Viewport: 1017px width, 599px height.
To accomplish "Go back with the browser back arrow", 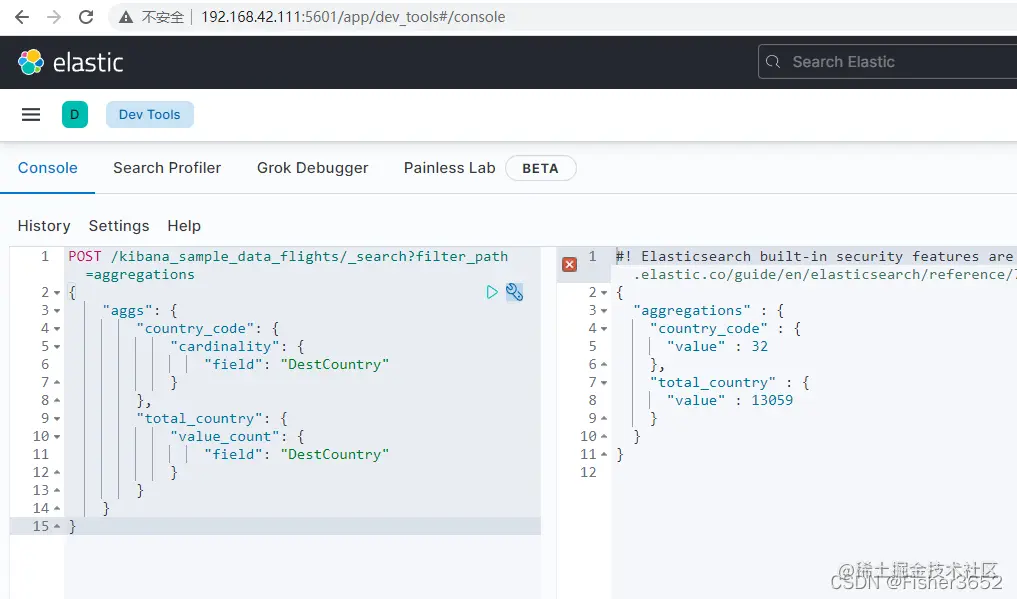I will [22, 17].
